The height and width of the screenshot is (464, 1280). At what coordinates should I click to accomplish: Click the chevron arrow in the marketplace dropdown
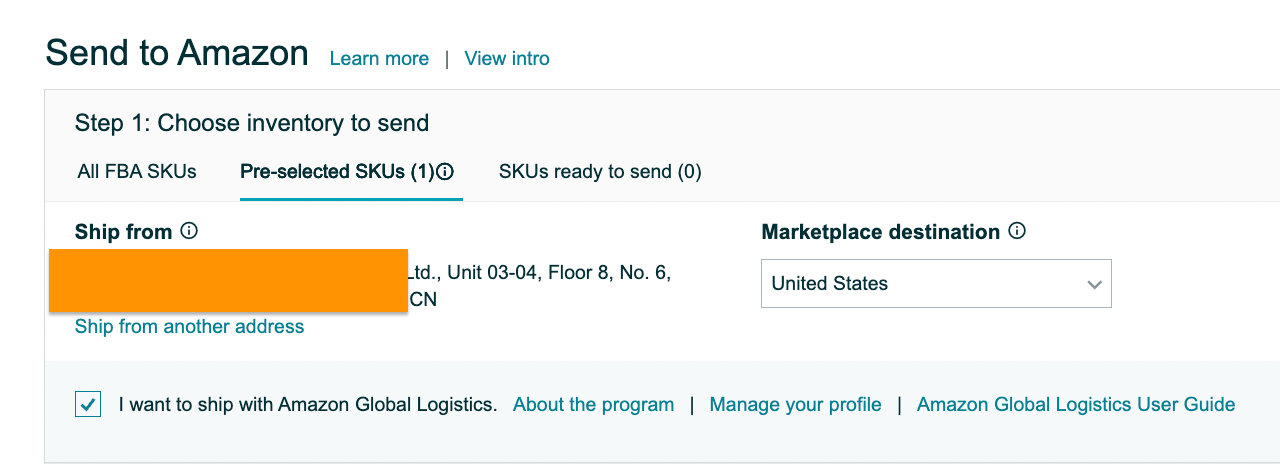pos(1094,285)
